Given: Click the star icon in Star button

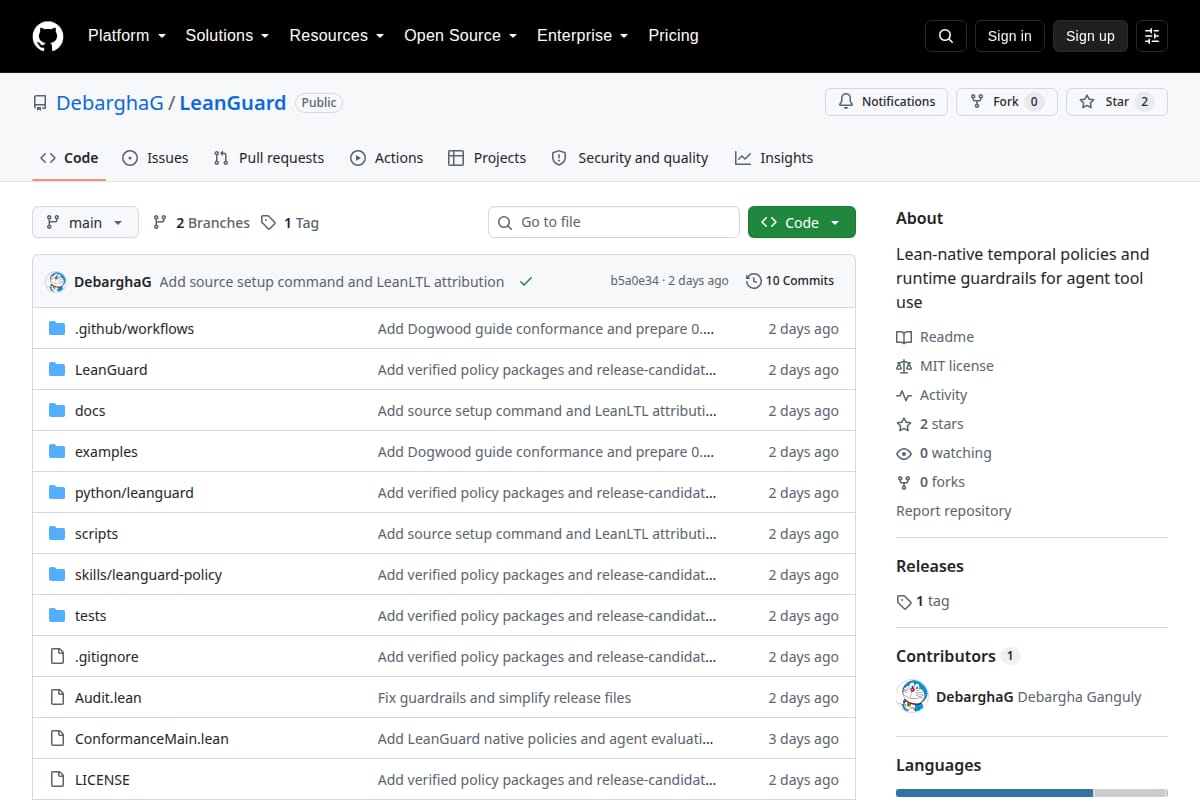Looking at the screenshot, I should (1087, 102).
